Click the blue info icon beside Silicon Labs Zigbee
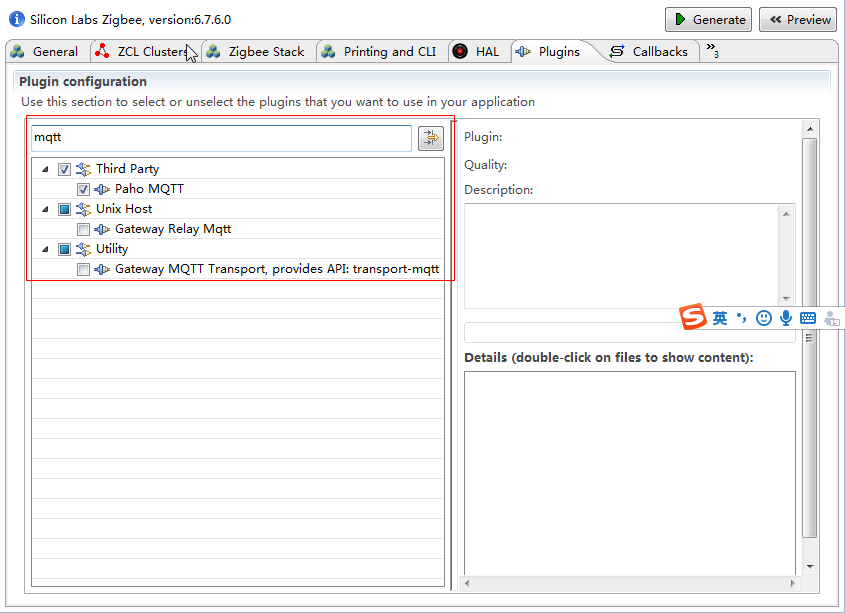 [x=17, y=19]
